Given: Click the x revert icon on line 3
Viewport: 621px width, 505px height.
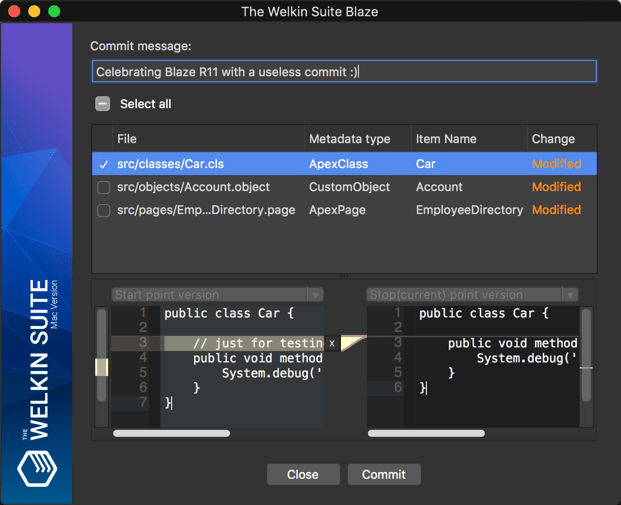Looking at the screenshot, I should pyautogui.click(x=332, y=343).
